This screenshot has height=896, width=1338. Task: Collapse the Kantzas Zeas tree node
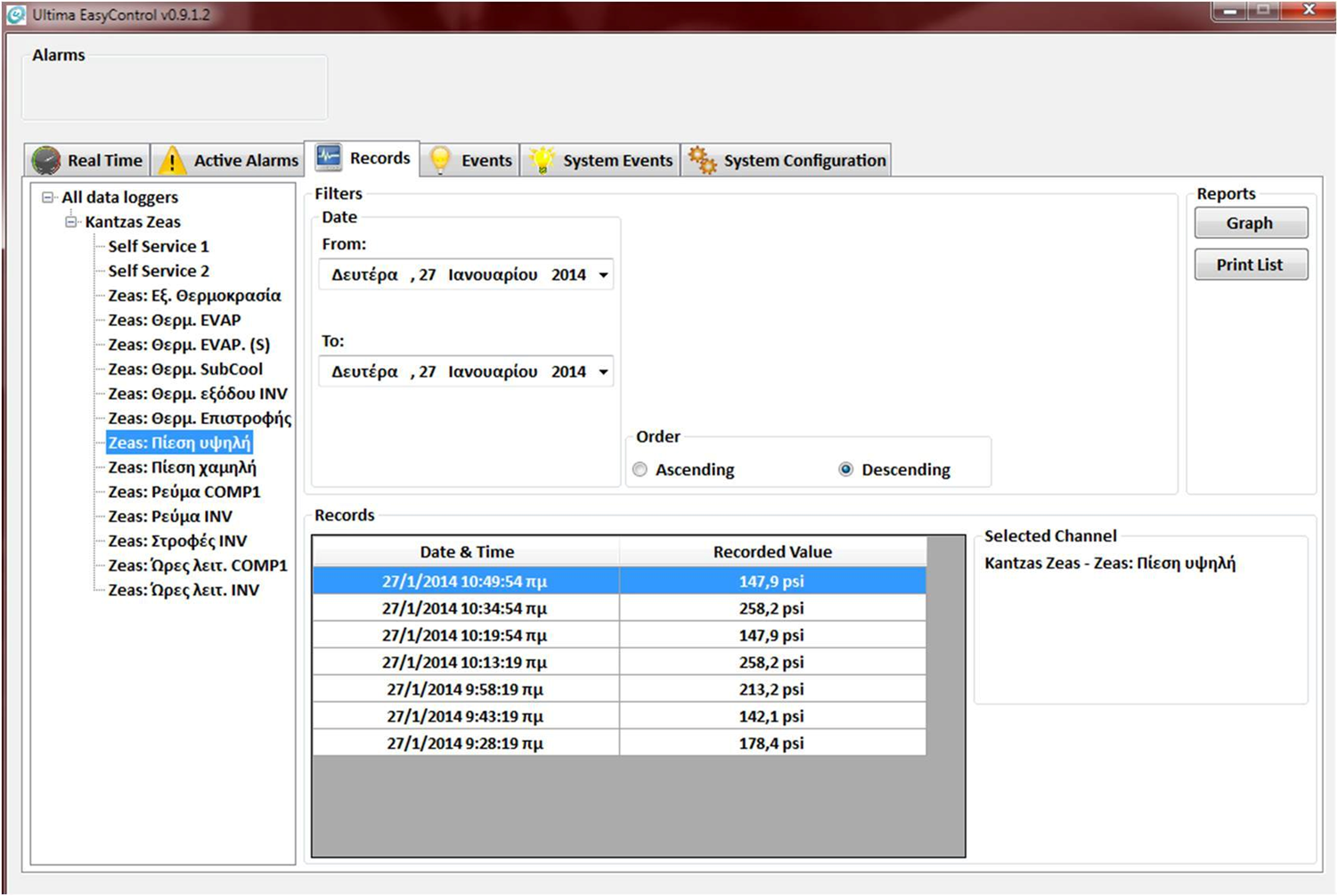click(71, 222)
